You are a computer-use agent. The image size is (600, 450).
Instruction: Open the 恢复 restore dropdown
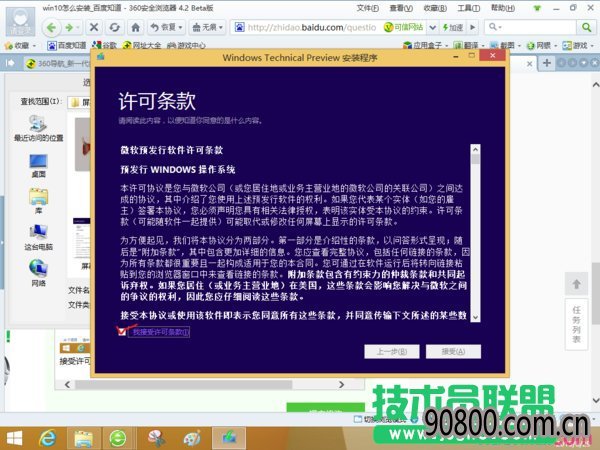click(166, 27)
